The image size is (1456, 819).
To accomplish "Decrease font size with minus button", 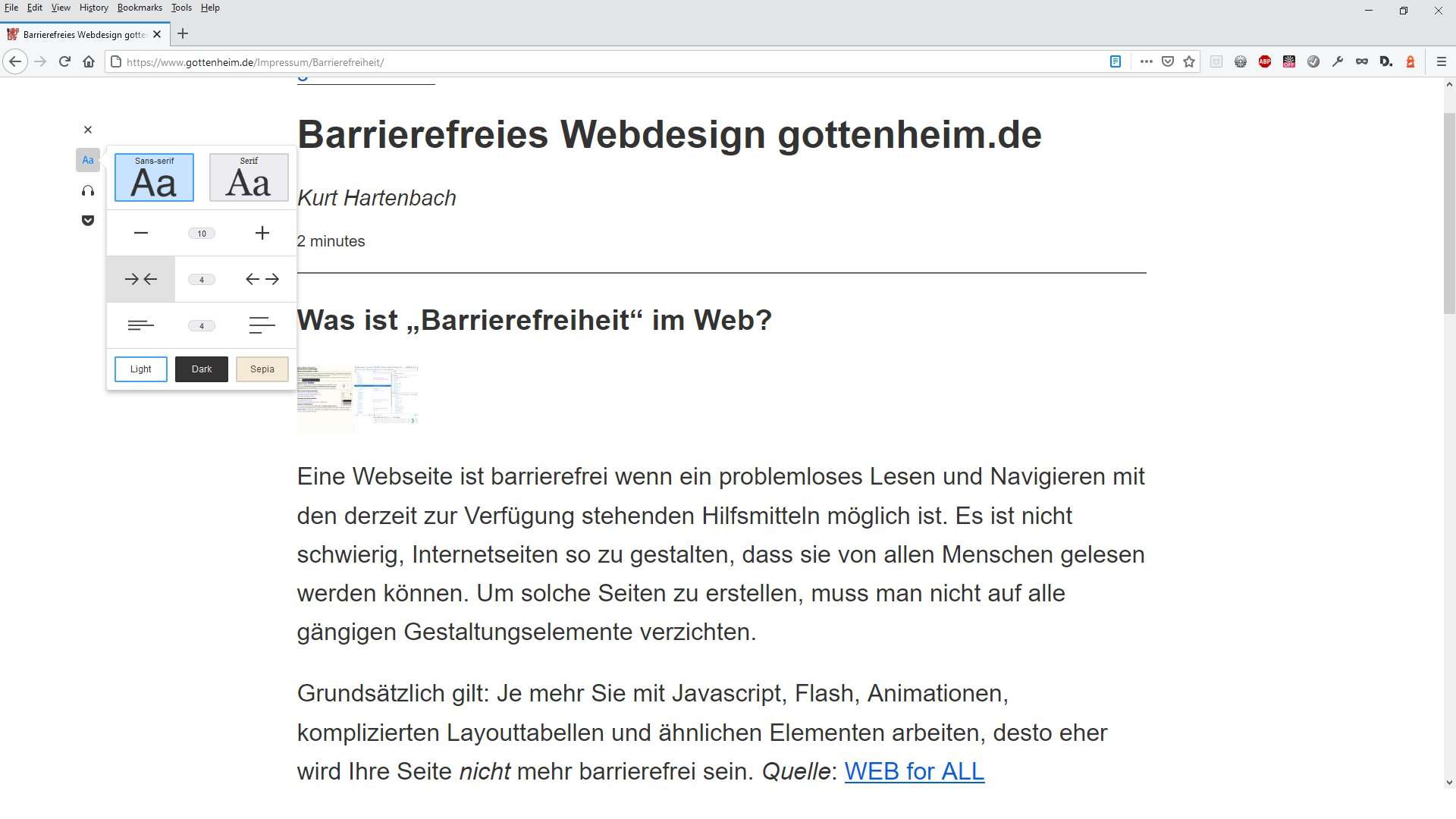I will point(141,234).
